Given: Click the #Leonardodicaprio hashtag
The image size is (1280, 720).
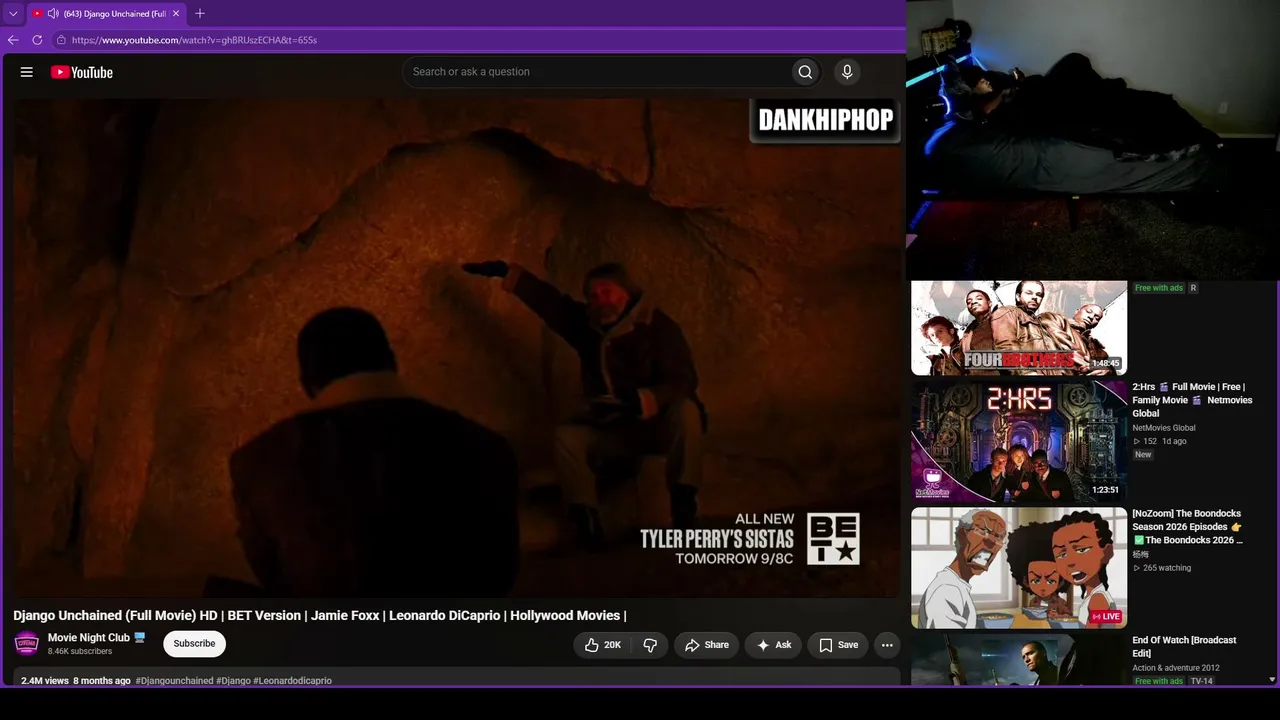Looking at the screenshot, I should pyautogui.click(x=293, y=681).
